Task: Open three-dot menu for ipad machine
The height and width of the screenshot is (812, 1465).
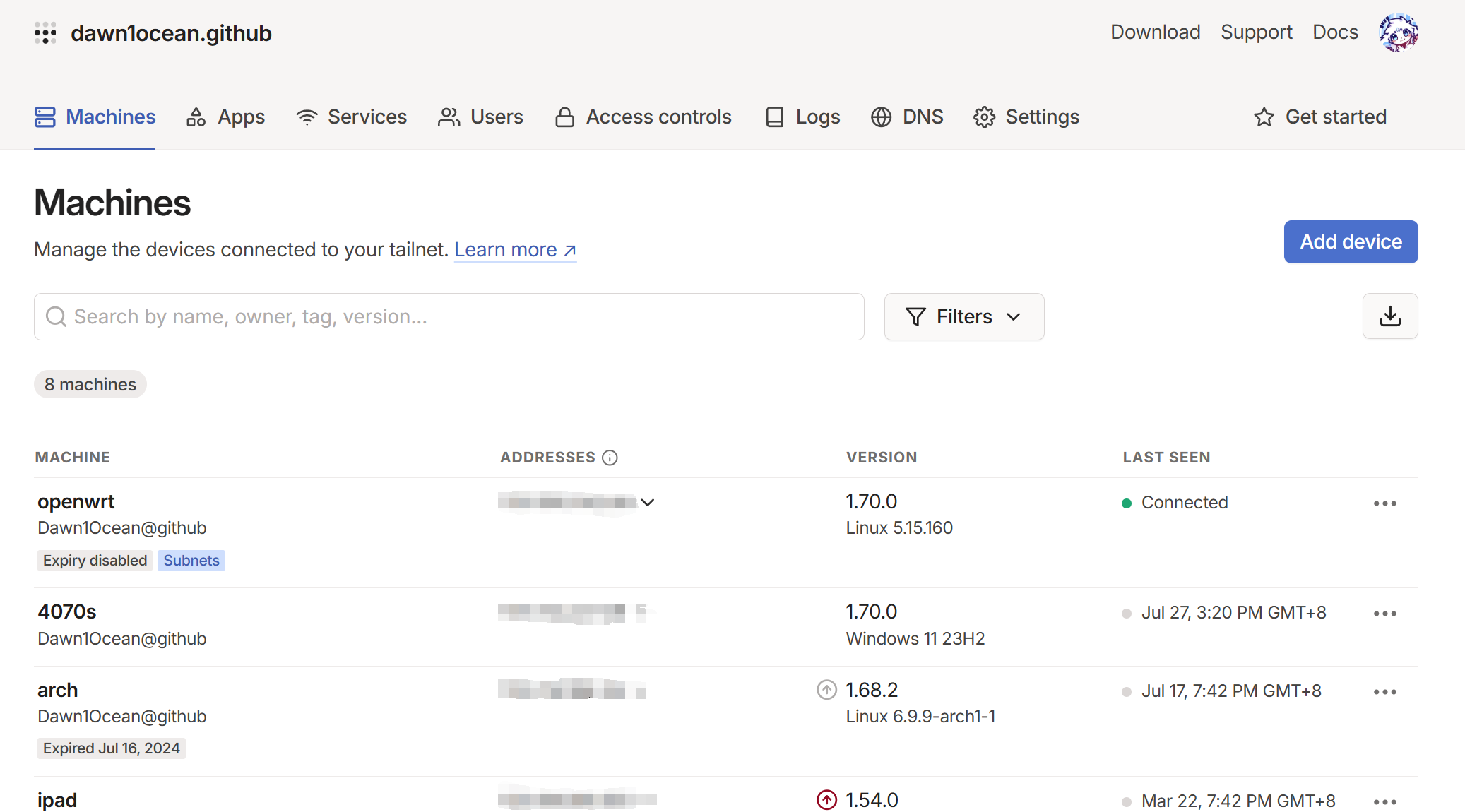Action: coord(1384,802)
